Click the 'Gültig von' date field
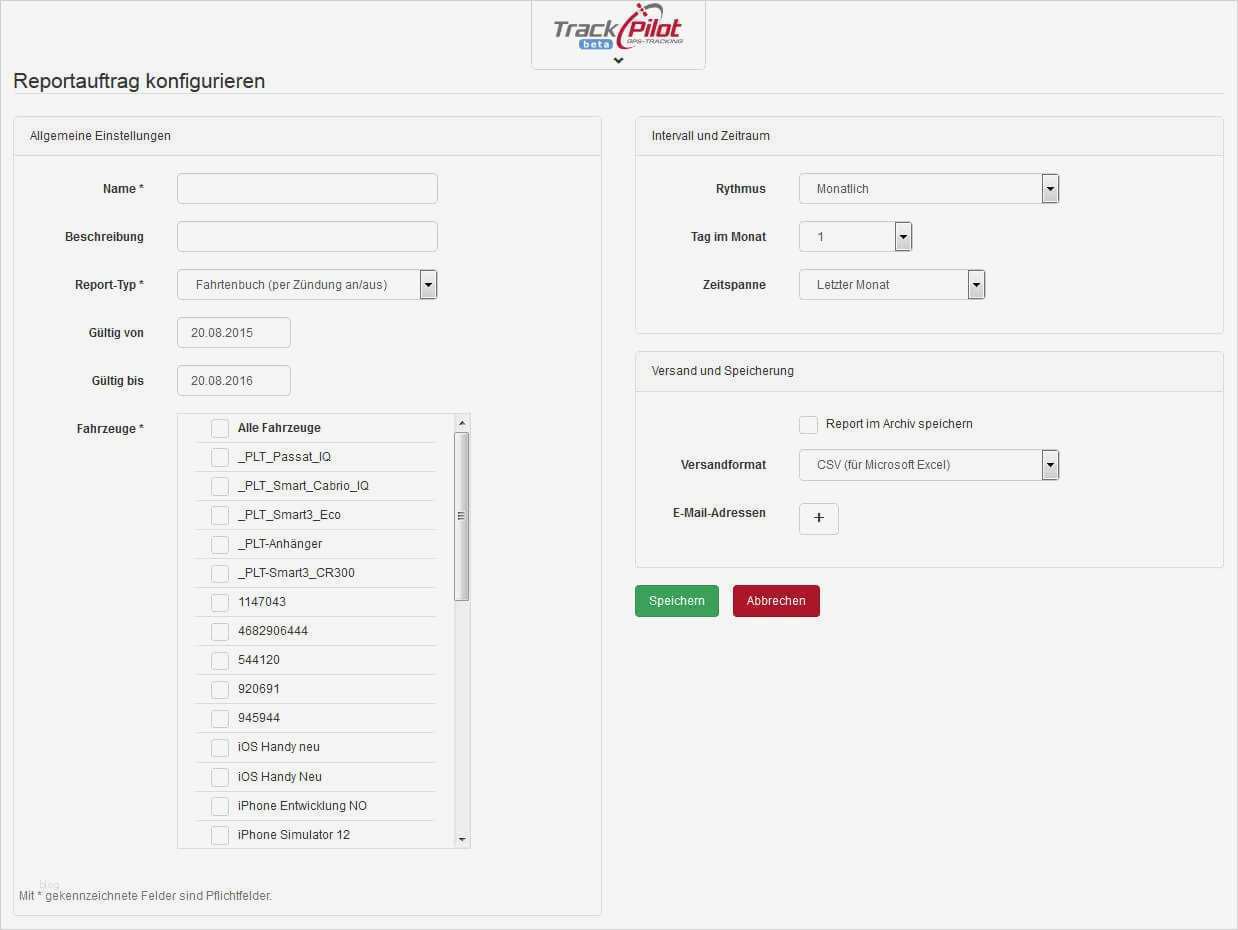Image resolution: width=1238 pixels, height=930 pixels. [233, 332]
